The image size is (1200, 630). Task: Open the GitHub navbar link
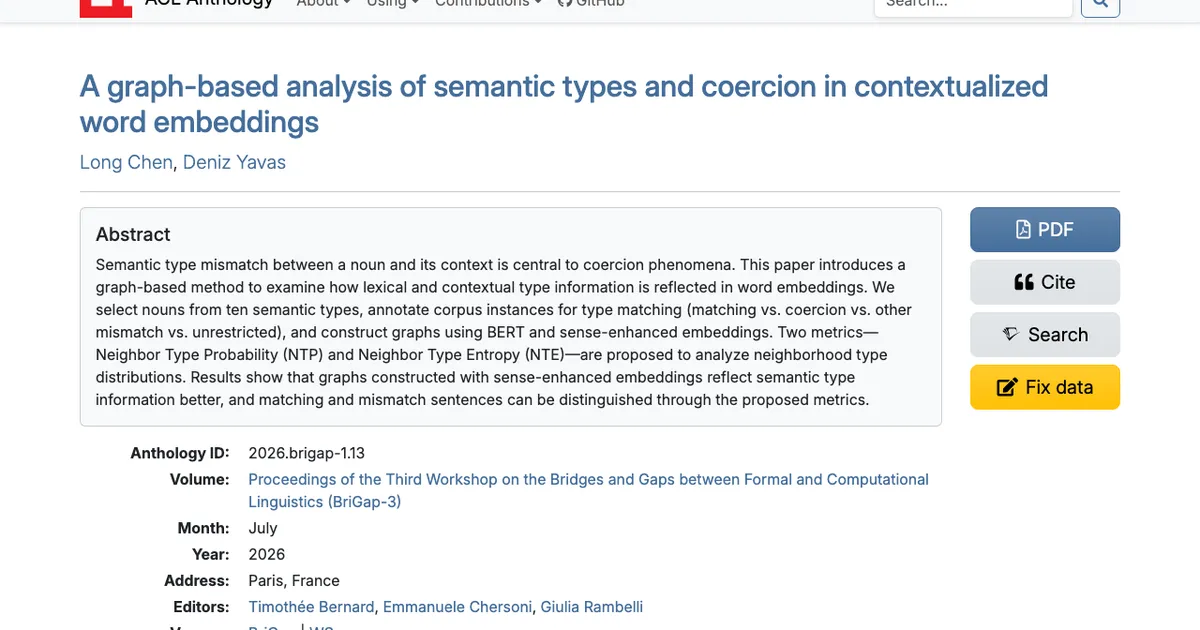[590, 3]
